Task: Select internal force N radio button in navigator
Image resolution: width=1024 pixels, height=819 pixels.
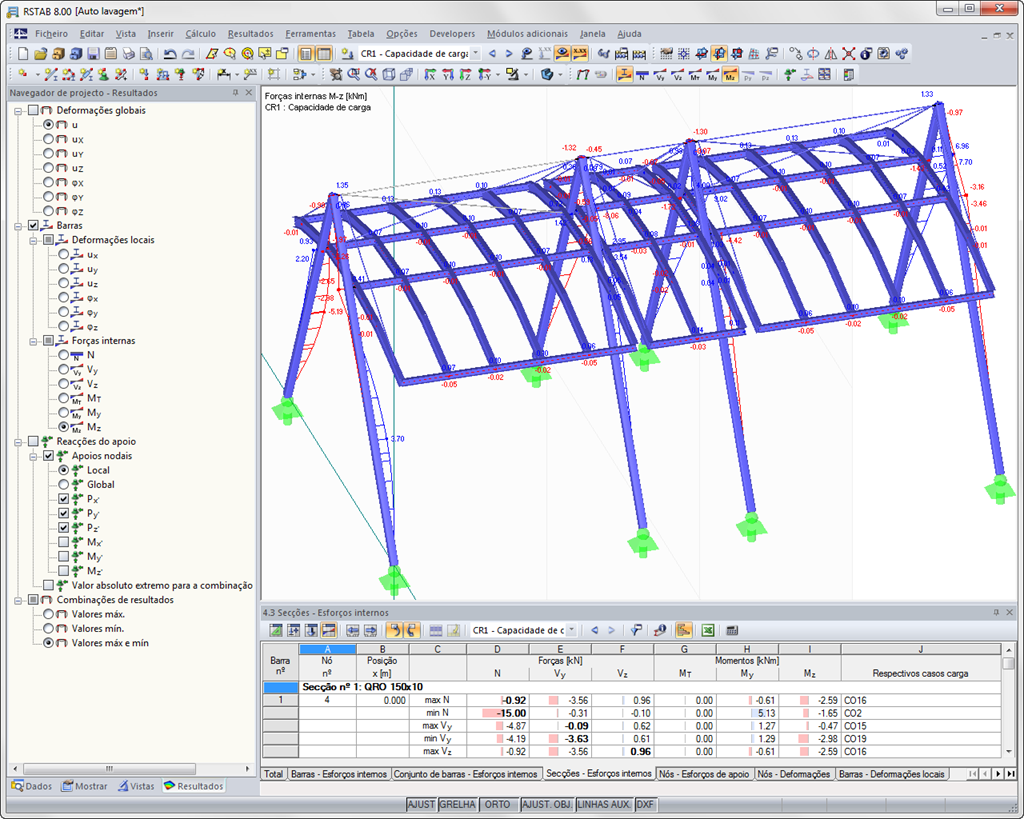Action: point(63,355)
